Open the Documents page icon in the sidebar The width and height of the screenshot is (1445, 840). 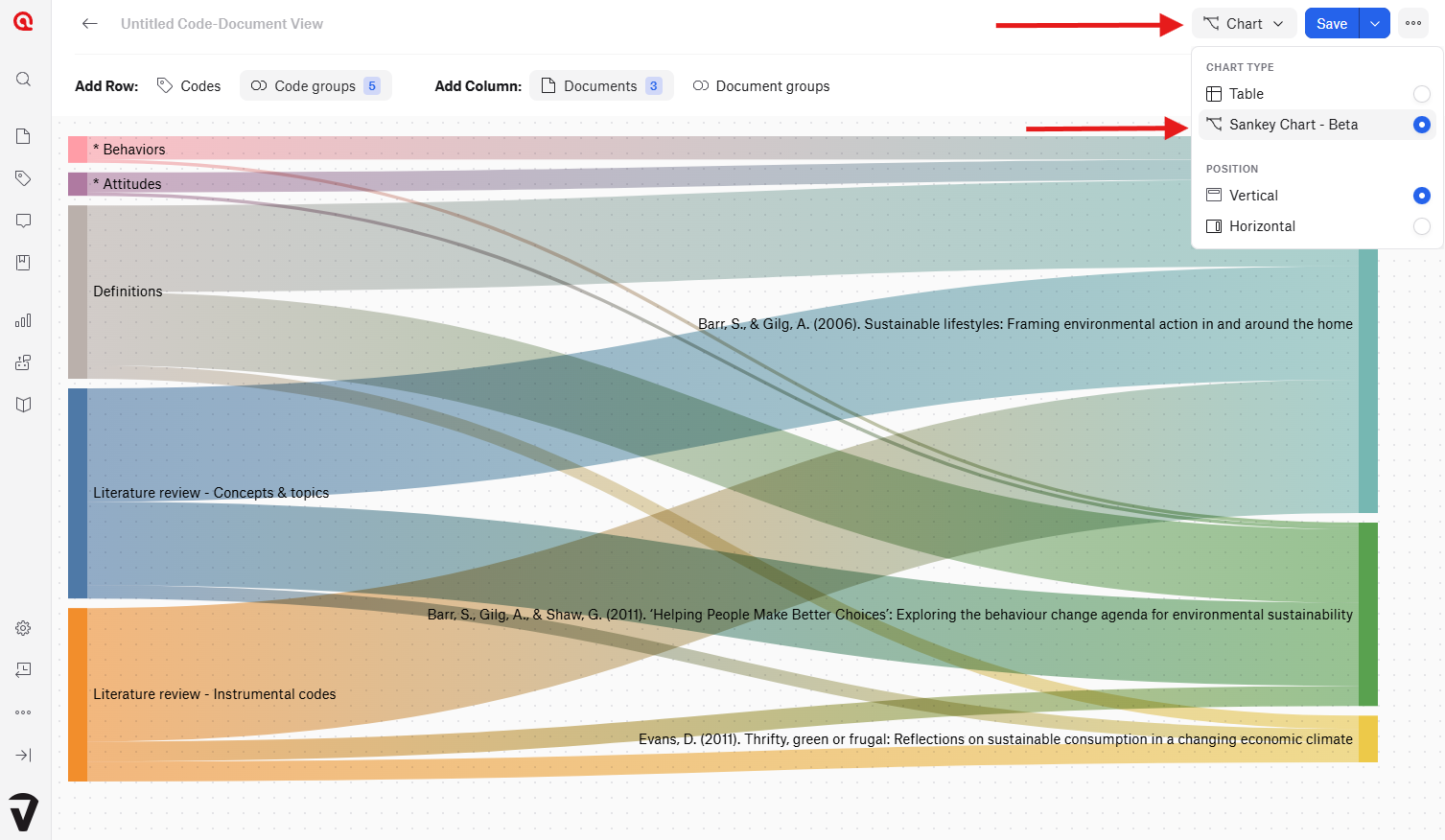[24, 136]
